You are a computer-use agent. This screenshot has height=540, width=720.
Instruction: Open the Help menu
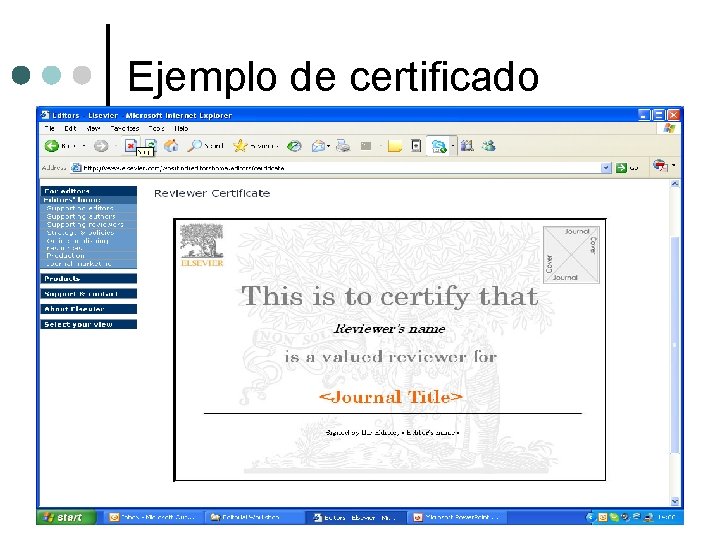pos(181,128)
